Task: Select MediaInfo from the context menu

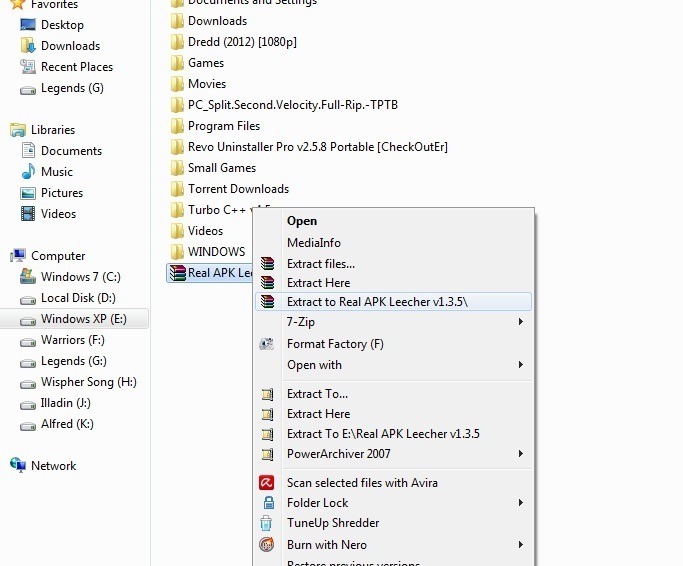Action: [x=313, y=243]
